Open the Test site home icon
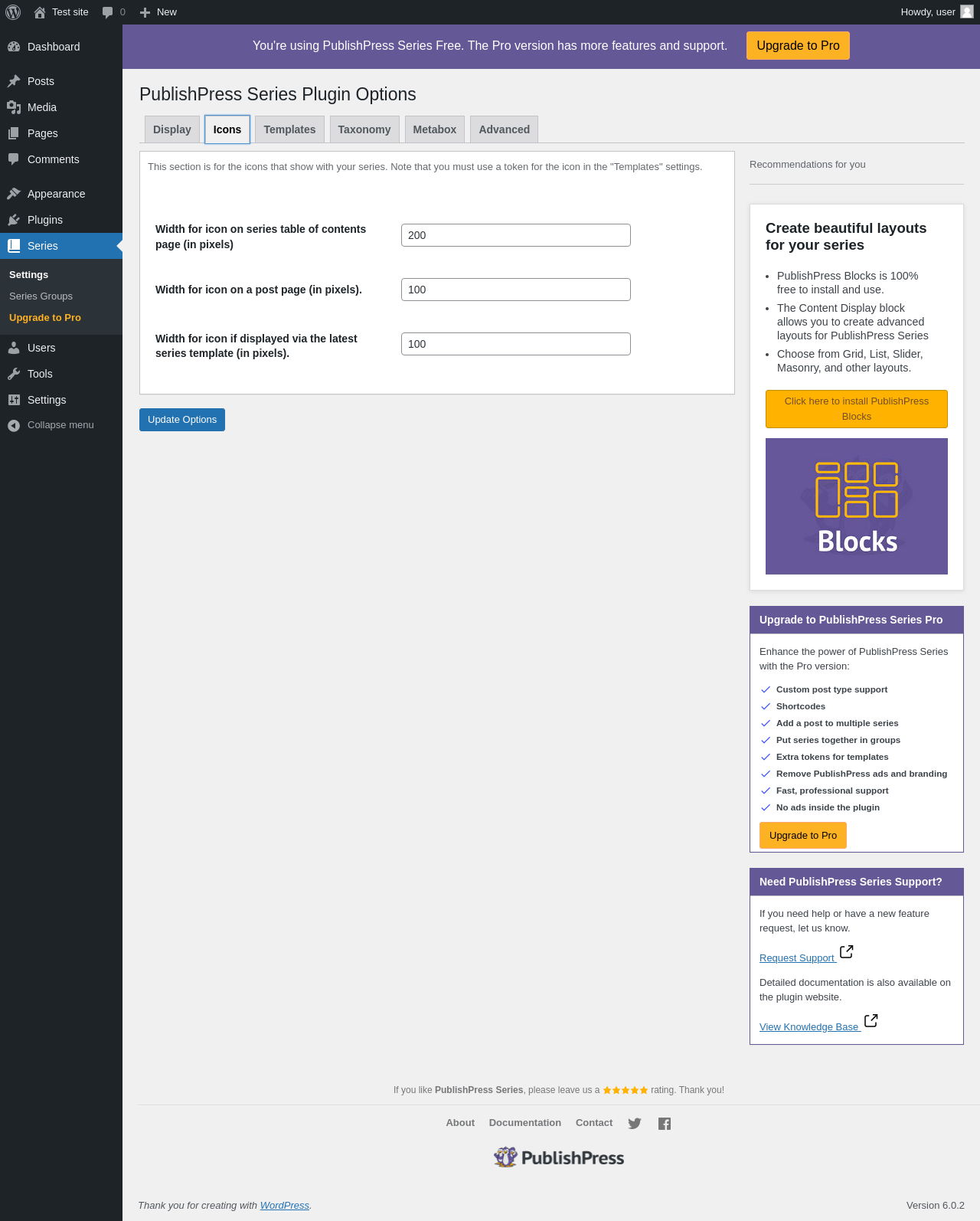The image size is (980, 1221). point(40,12)
